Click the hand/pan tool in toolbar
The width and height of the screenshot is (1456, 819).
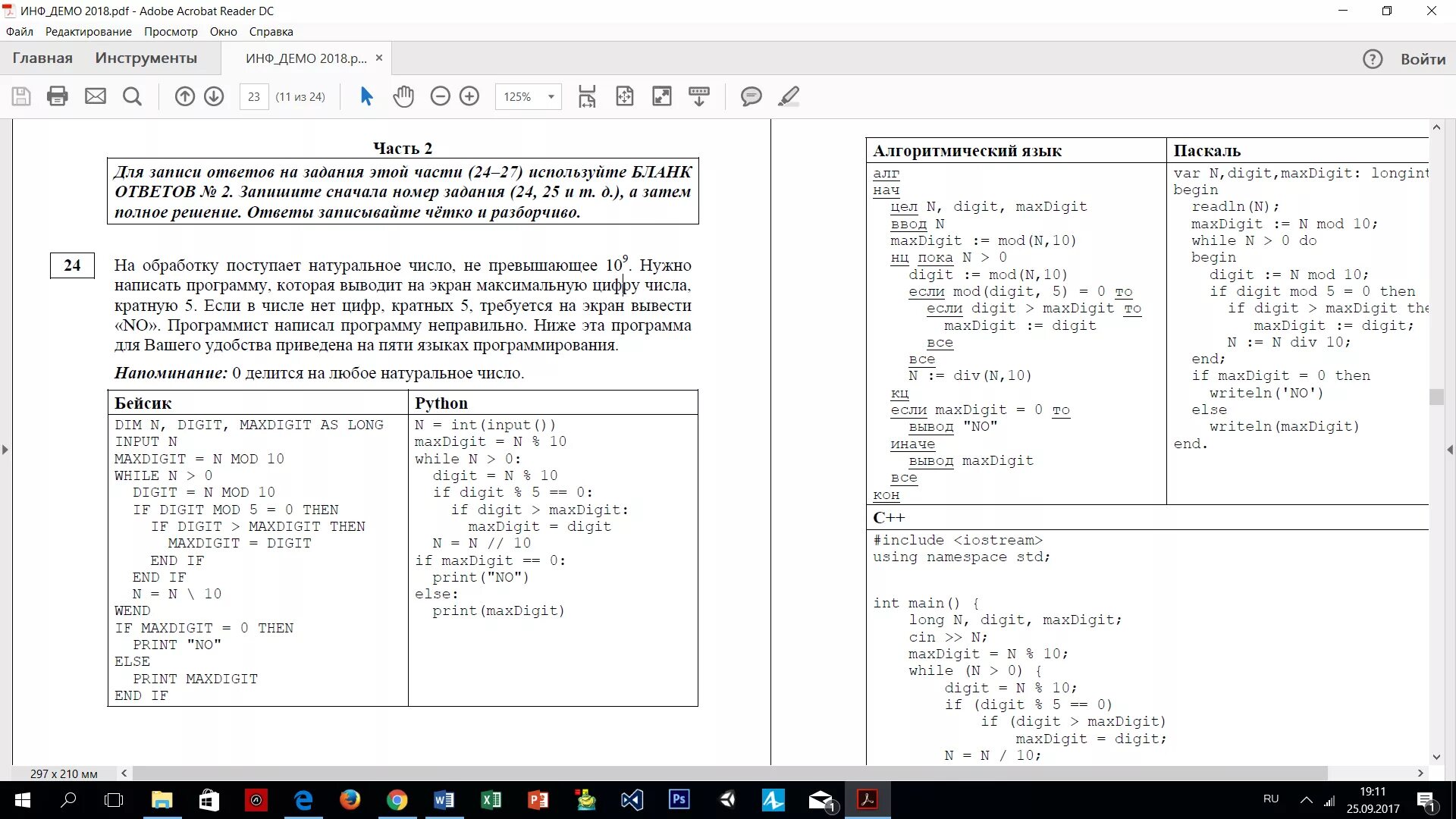click(403, 95)
